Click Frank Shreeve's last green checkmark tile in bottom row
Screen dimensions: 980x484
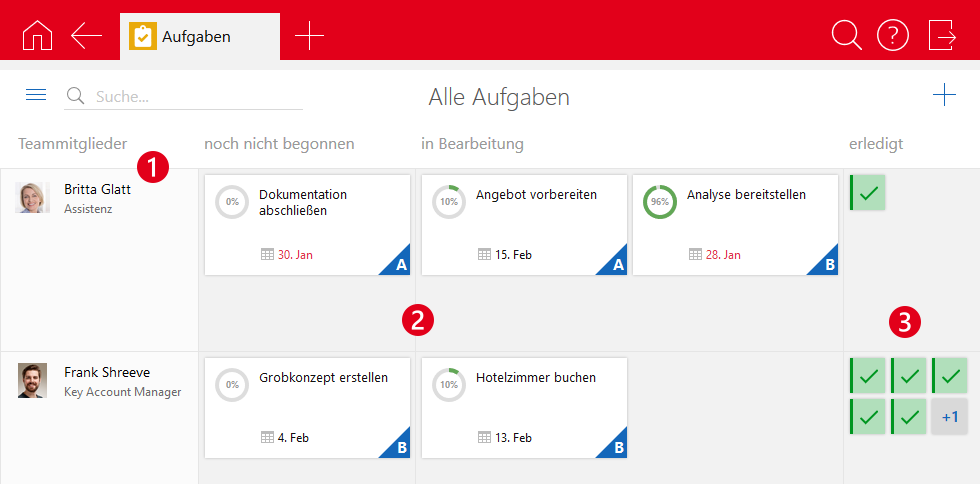click(x=909, y=416)
